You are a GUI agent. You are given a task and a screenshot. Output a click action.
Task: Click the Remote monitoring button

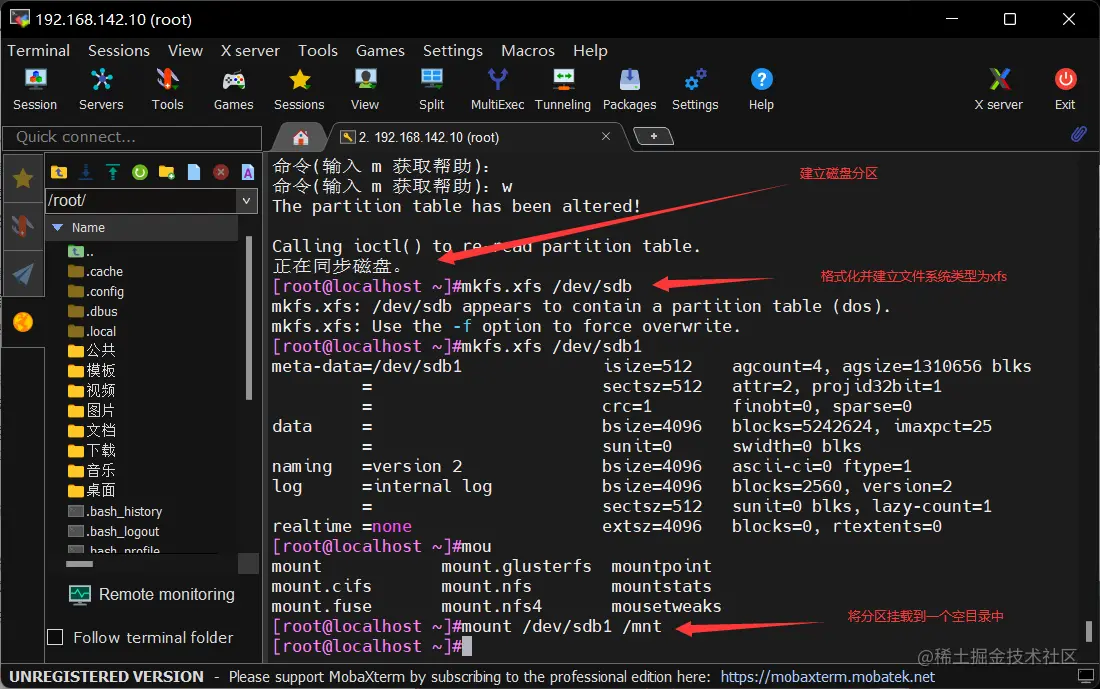[x=152, y=594]
